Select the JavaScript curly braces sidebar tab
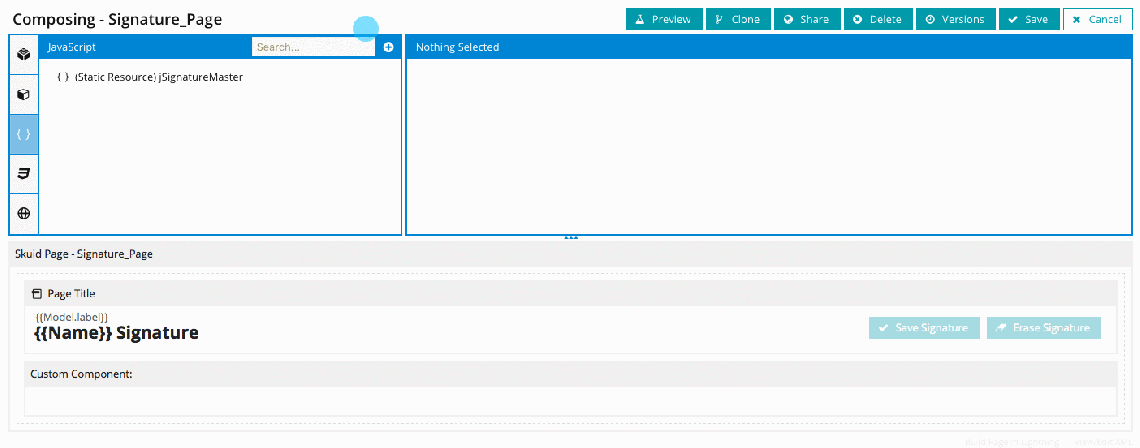Image resolution: width=1140 pixels, height=448 pixels. [23, 135]
